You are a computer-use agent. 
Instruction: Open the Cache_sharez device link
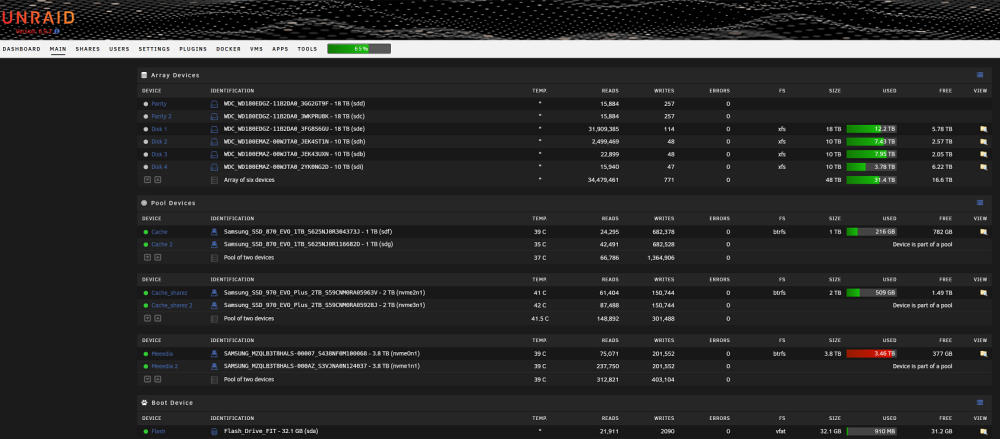[169, 293]
